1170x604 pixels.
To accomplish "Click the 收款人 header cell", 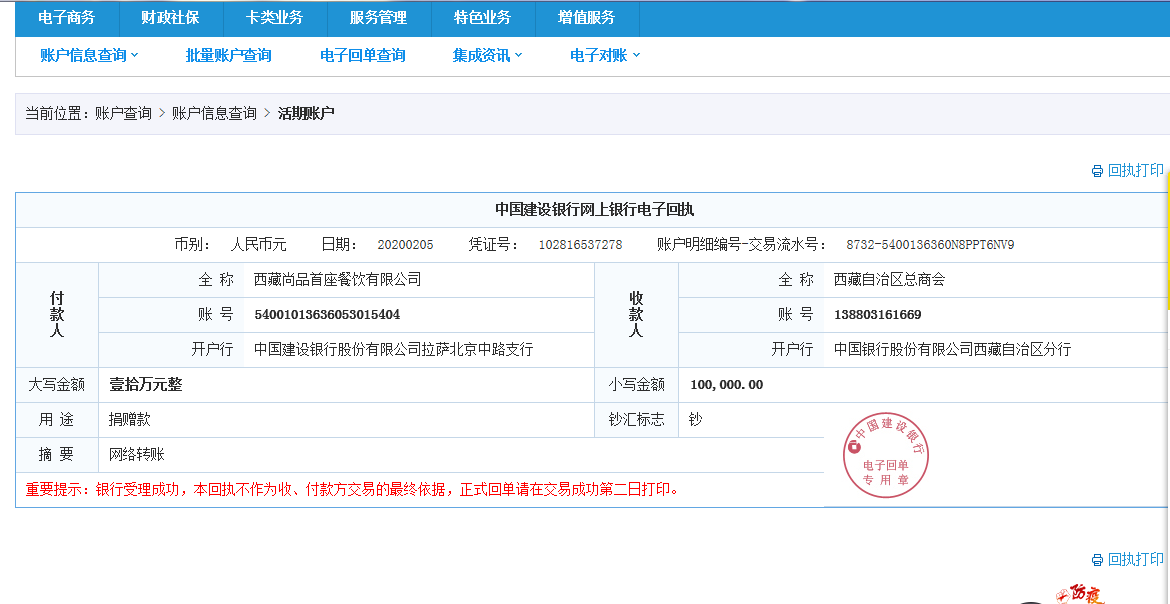I will click(x=636, y=314).
